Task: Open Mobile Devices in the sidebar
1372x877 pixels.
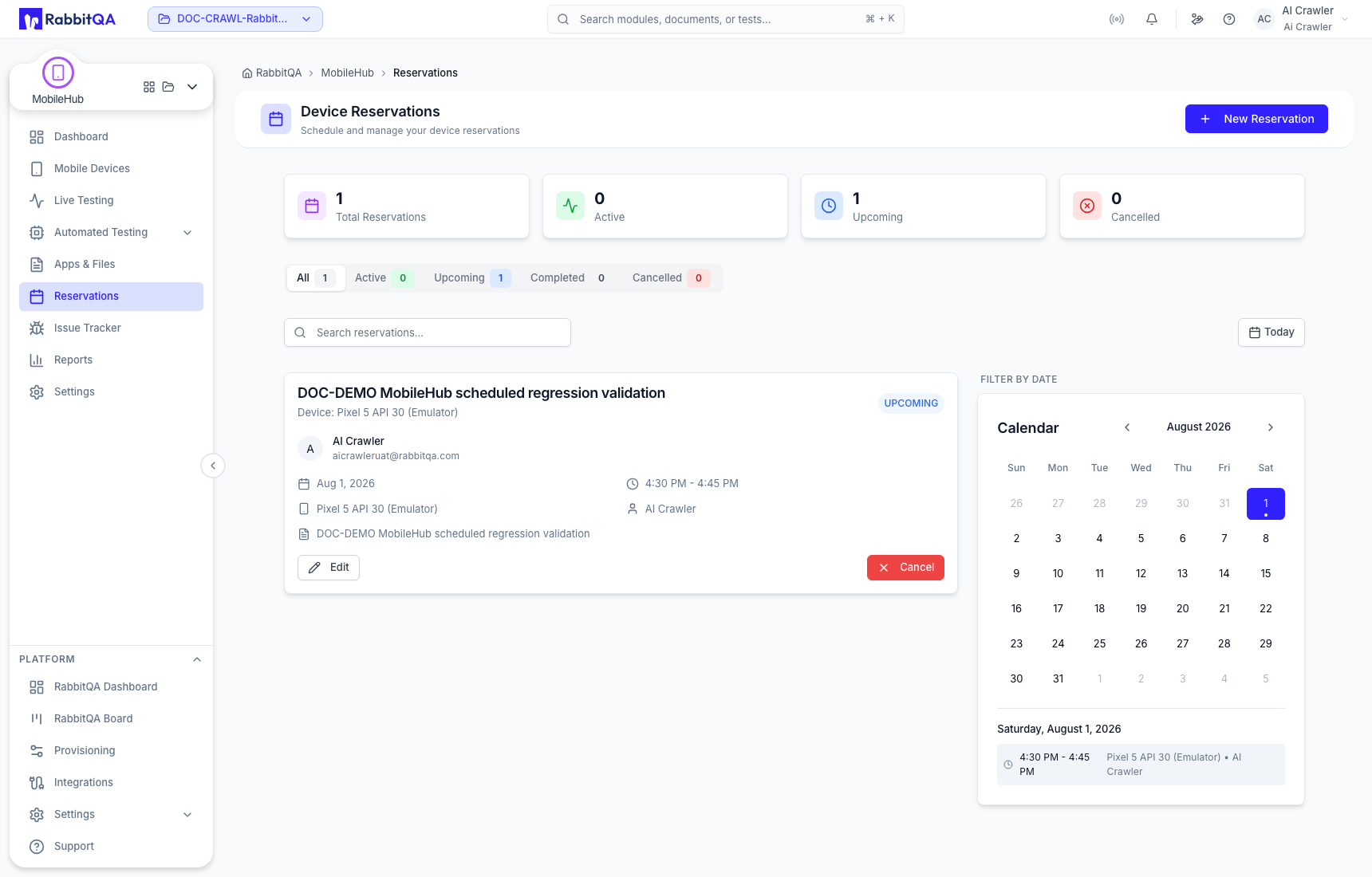Action: tap(112, 169)
